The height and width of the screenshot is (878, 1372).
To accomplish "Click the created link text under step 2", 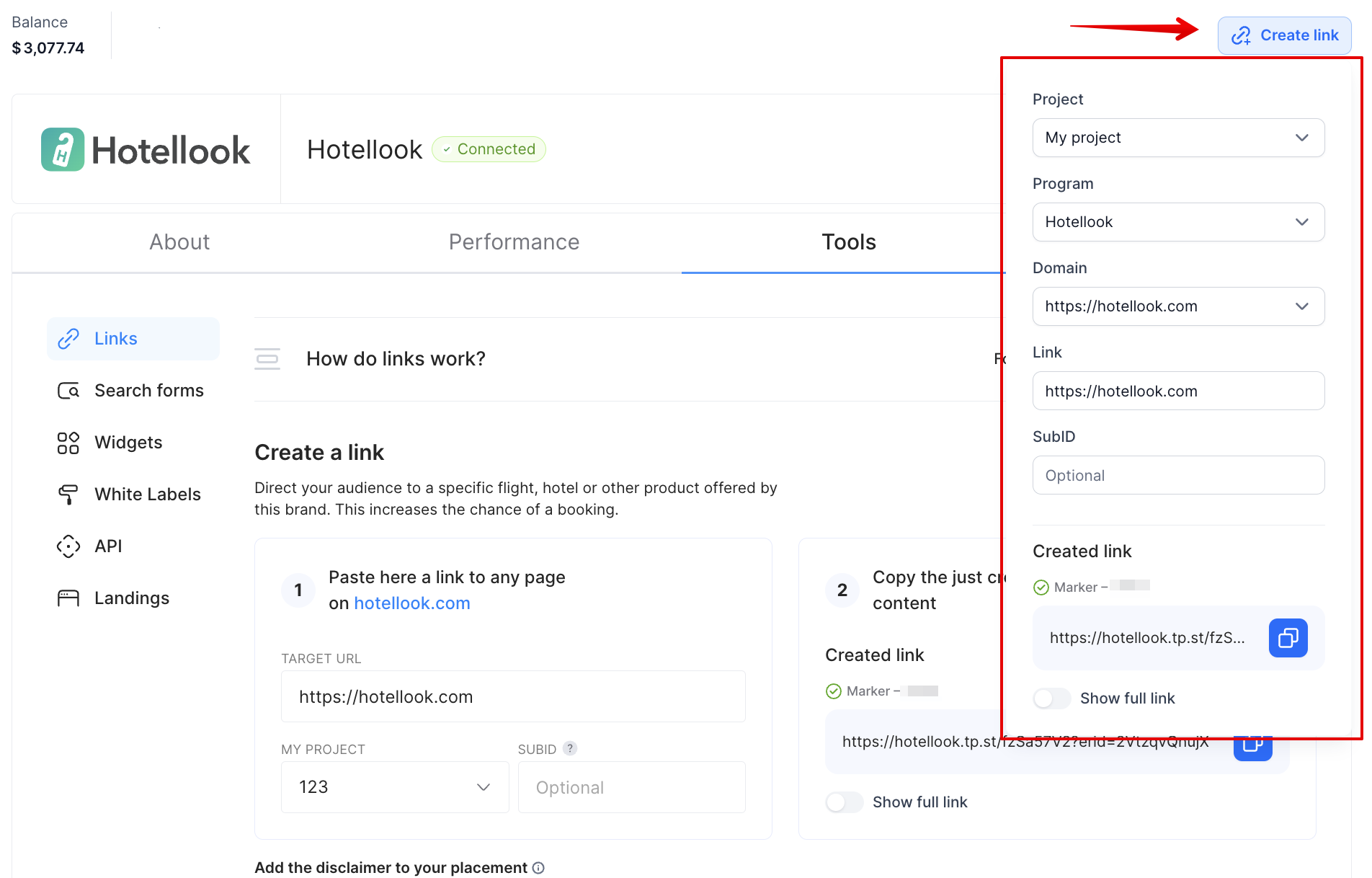I will coord(1025,742).
